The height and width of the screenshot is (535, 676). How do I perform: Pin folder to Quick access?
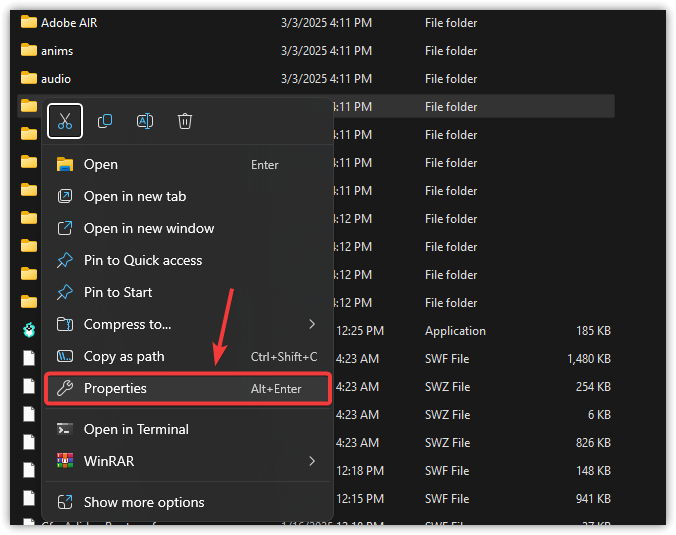pyautogui.click(x=142, y=260)
